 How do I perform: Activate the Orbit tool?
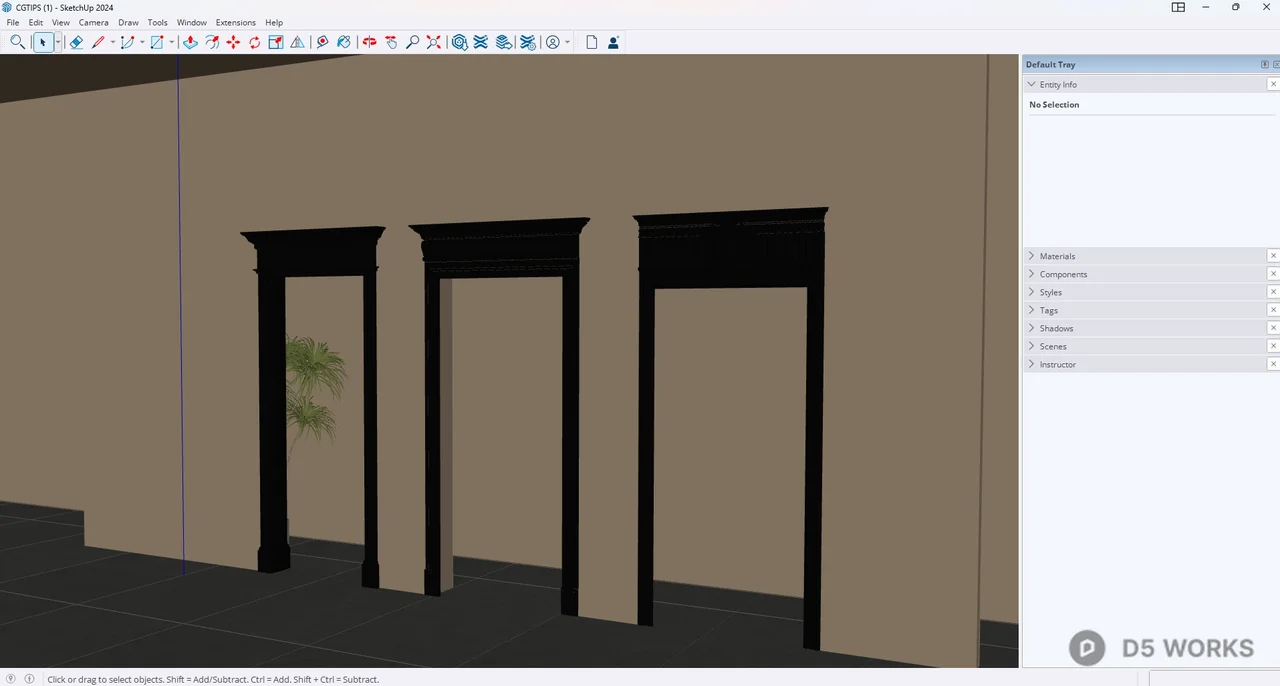[x=369, y=42]
